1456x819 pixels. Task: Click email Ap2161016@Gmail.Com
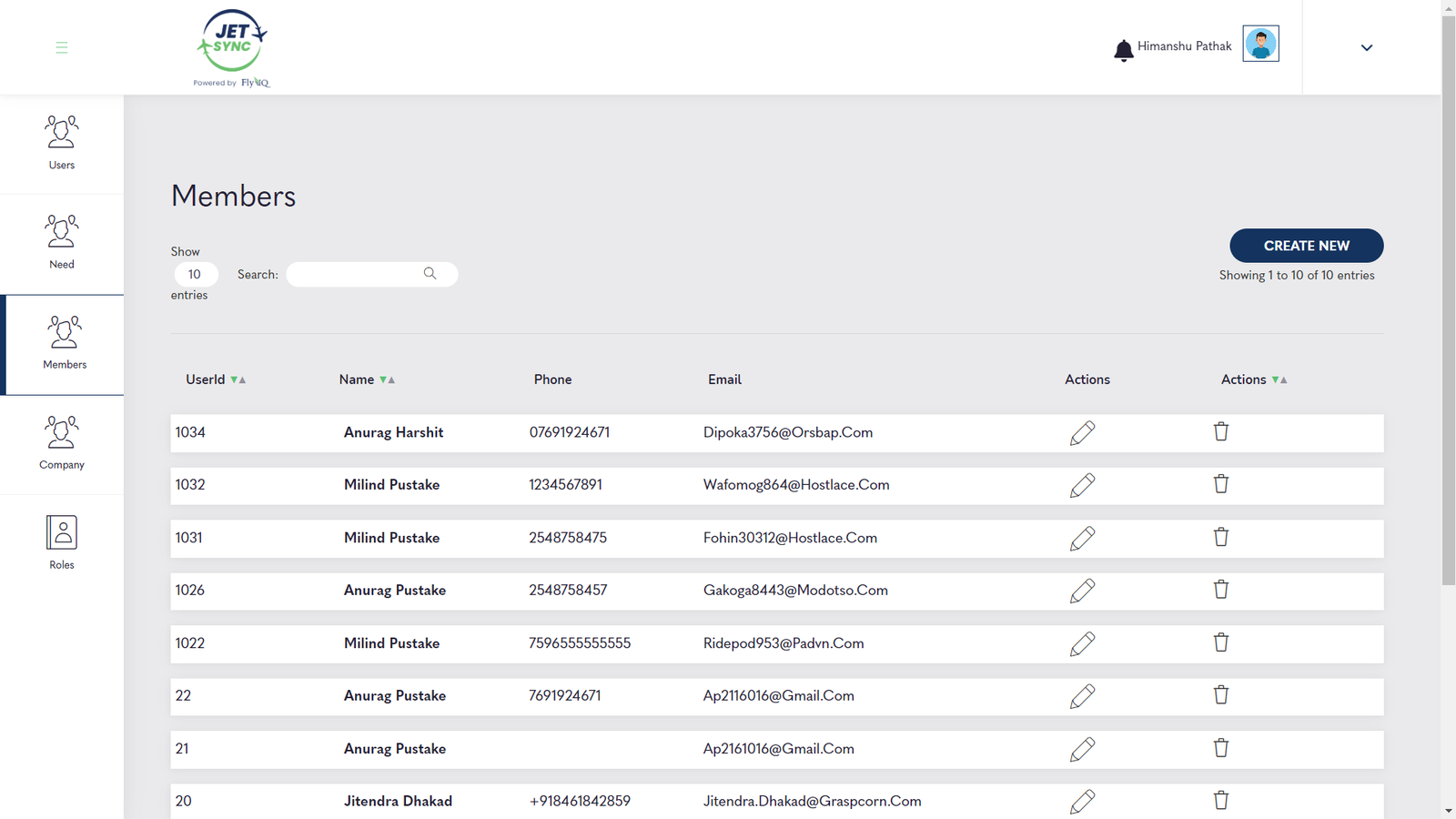coord(778,749)
